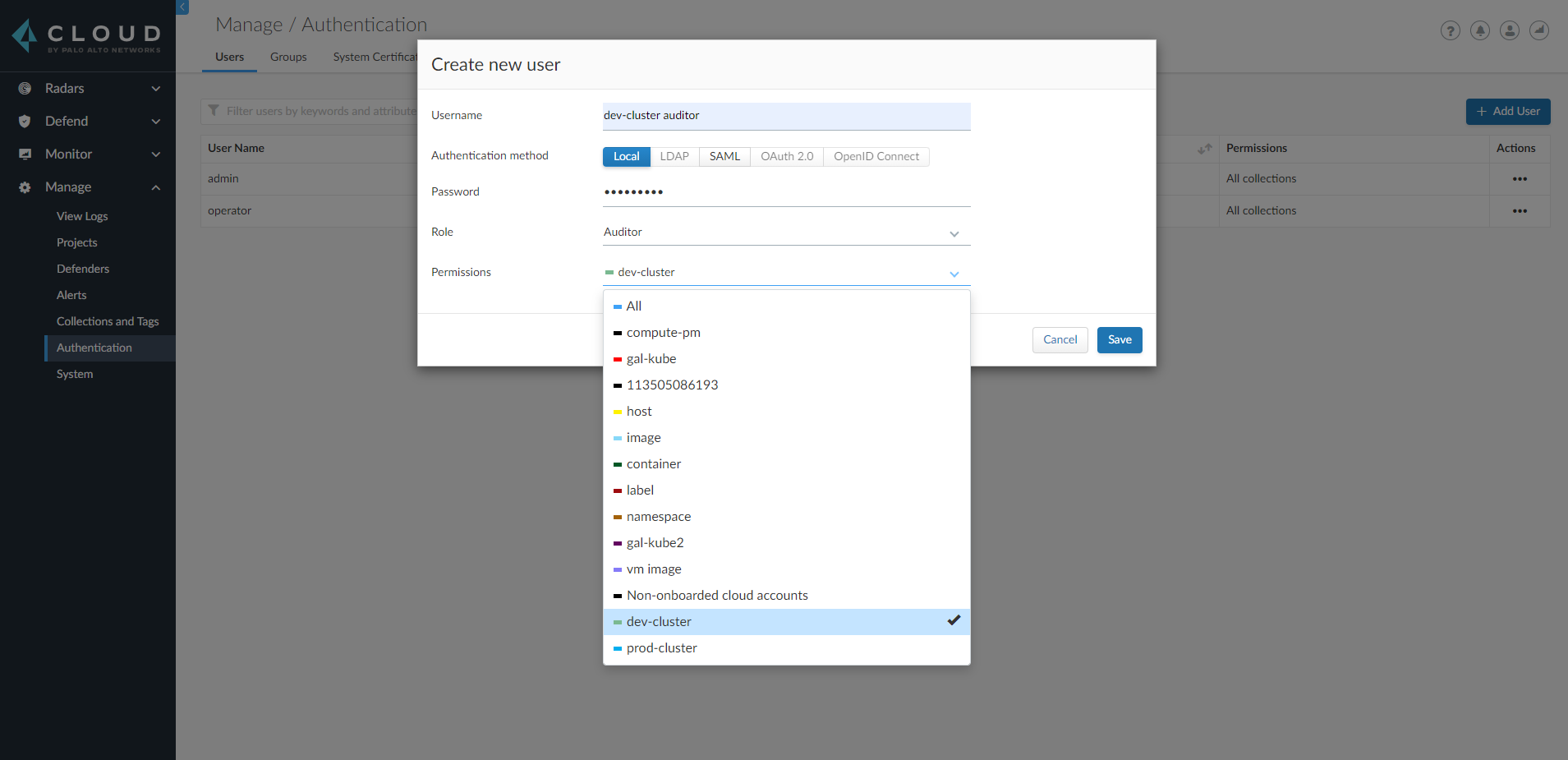This screenshot has height=760, width=1568.
Task: Click the Add User button
Action: click(x=1508, y=112)
